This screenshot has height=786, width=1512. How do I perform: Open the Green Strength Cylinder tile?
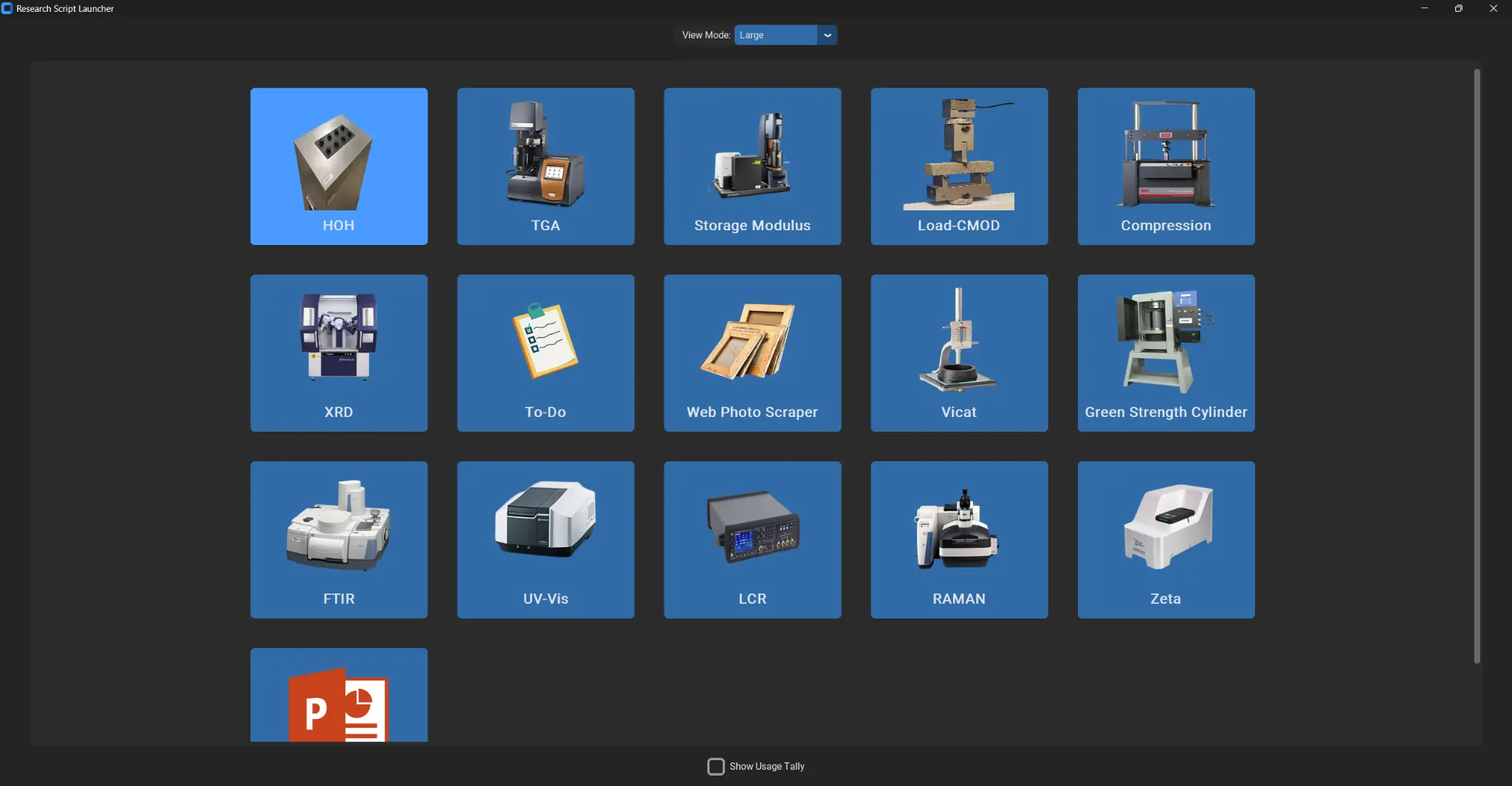click(x=1165, y=353)
